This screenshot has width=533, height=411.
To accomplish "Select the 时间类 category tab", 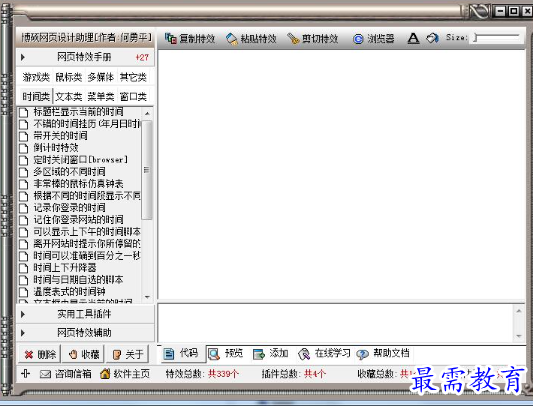I will pos(36,97).
